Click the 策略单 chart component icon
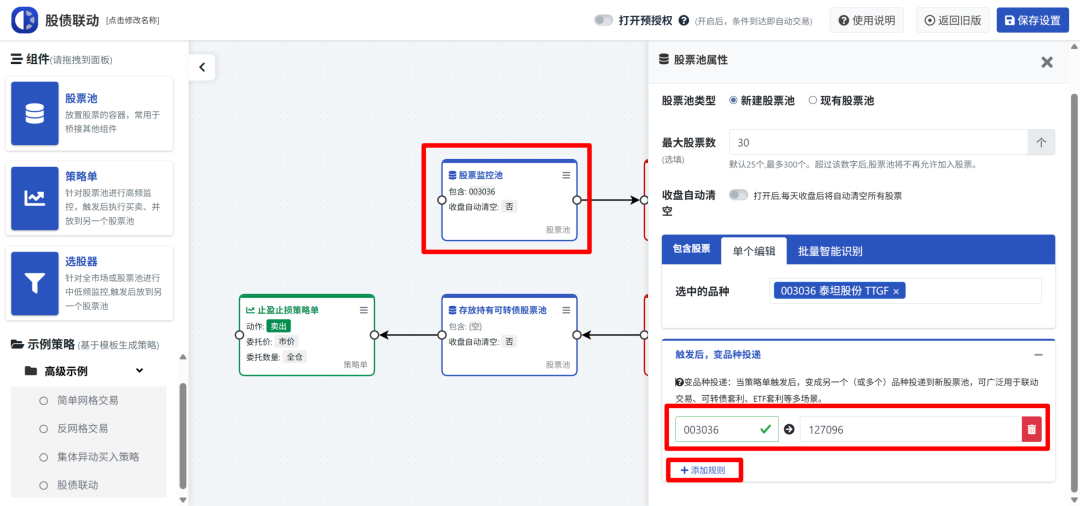This screenshot has width=1080, height=506. (x=35, y=198)
